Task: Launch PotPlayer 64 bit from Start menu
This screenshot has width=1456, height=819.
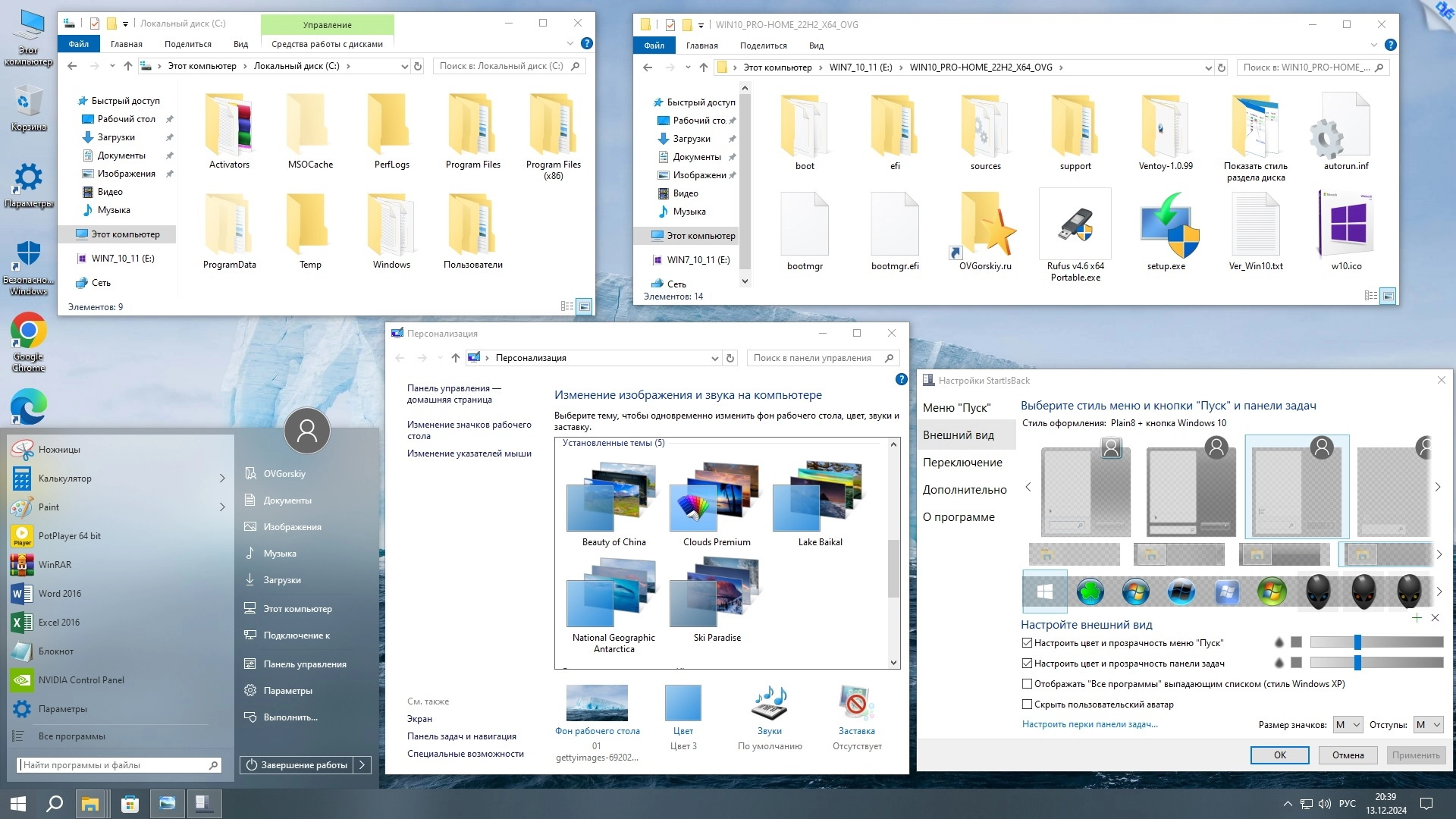Action: click(x=69, y=536)
